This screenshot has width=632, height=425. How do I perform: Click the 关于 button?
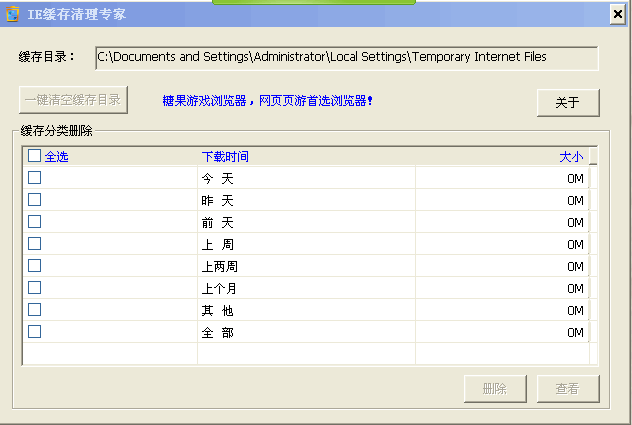click(x=568, y=102)
